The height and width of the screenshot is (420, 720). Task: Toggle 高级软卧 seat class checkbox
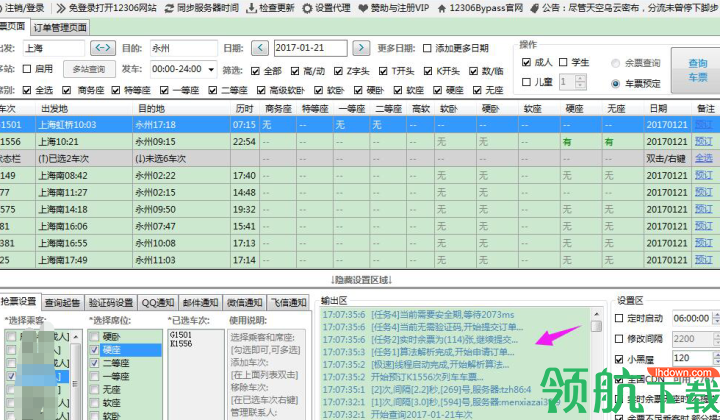click(261, 90)
